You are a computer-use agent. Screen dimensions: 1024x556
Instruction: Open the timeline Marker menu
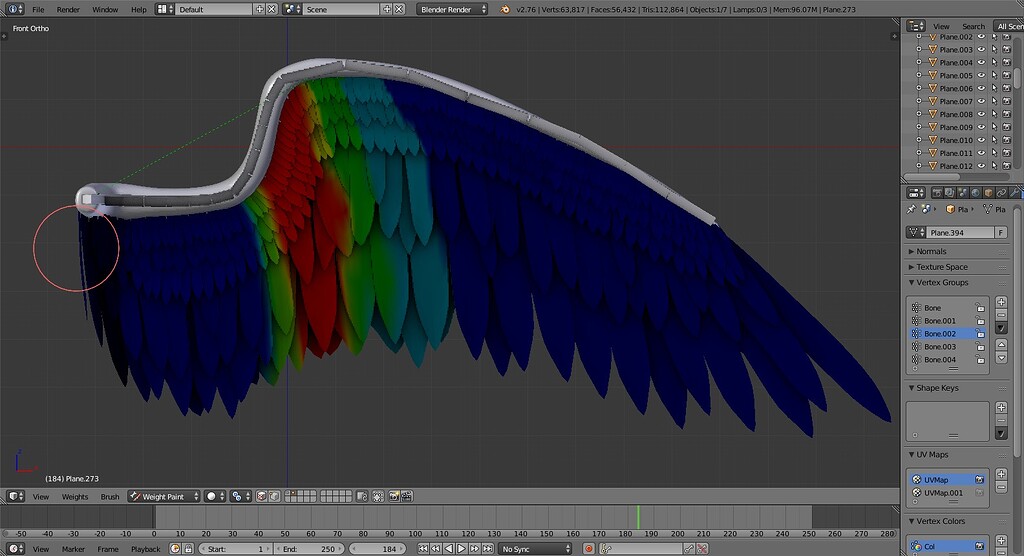(x=73, y=549)
